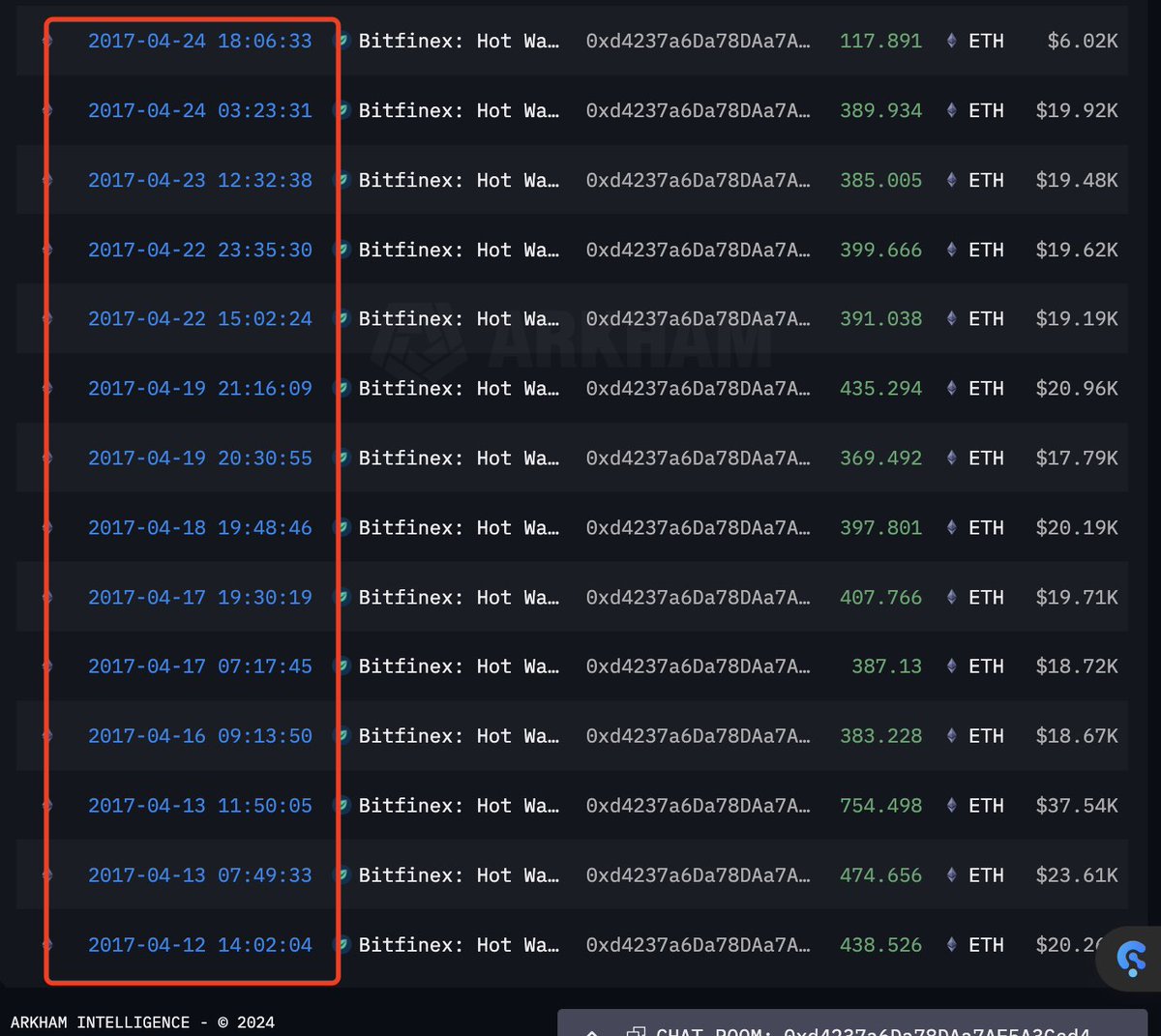Open transaction dated 2017-04-24 03:23:31
Screen dimensions: 1161x1036
tap(200, 110)
